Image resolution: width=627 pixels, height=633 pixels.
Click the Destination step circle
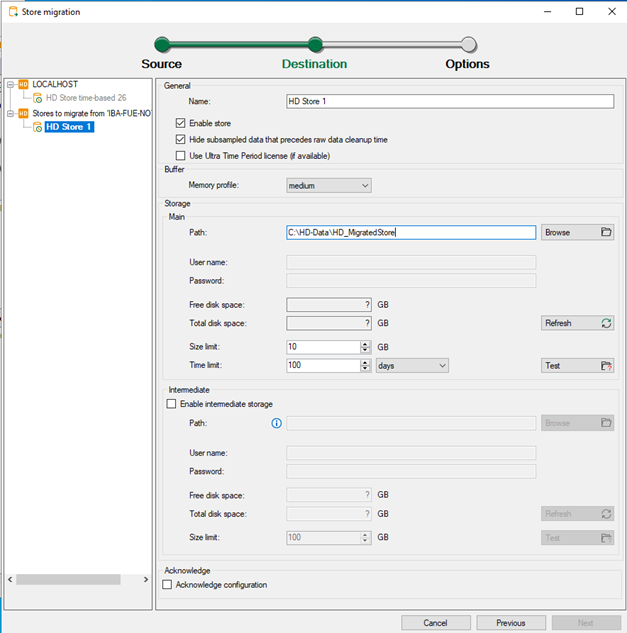tap(315, 44)
